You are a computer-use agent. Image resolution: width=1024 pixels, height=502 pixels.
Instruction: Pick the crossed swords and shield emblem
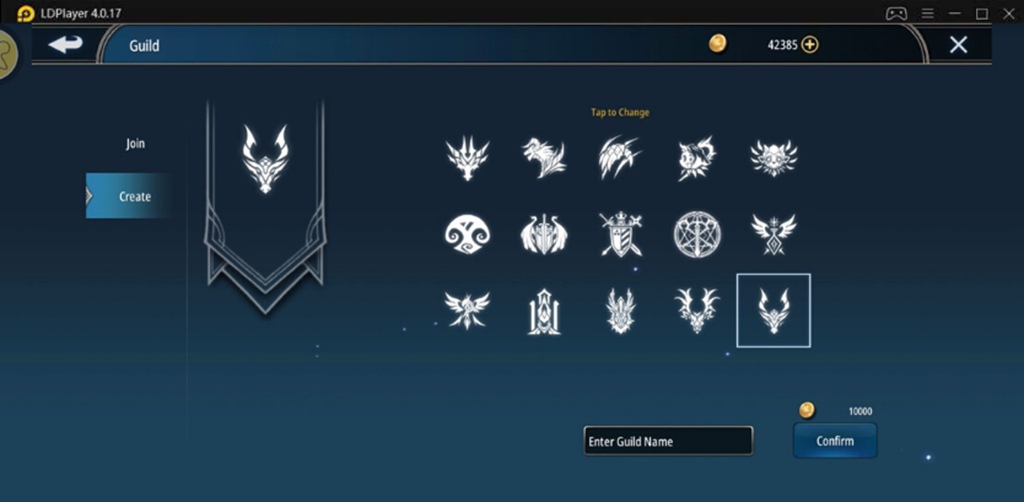[620, 234]
